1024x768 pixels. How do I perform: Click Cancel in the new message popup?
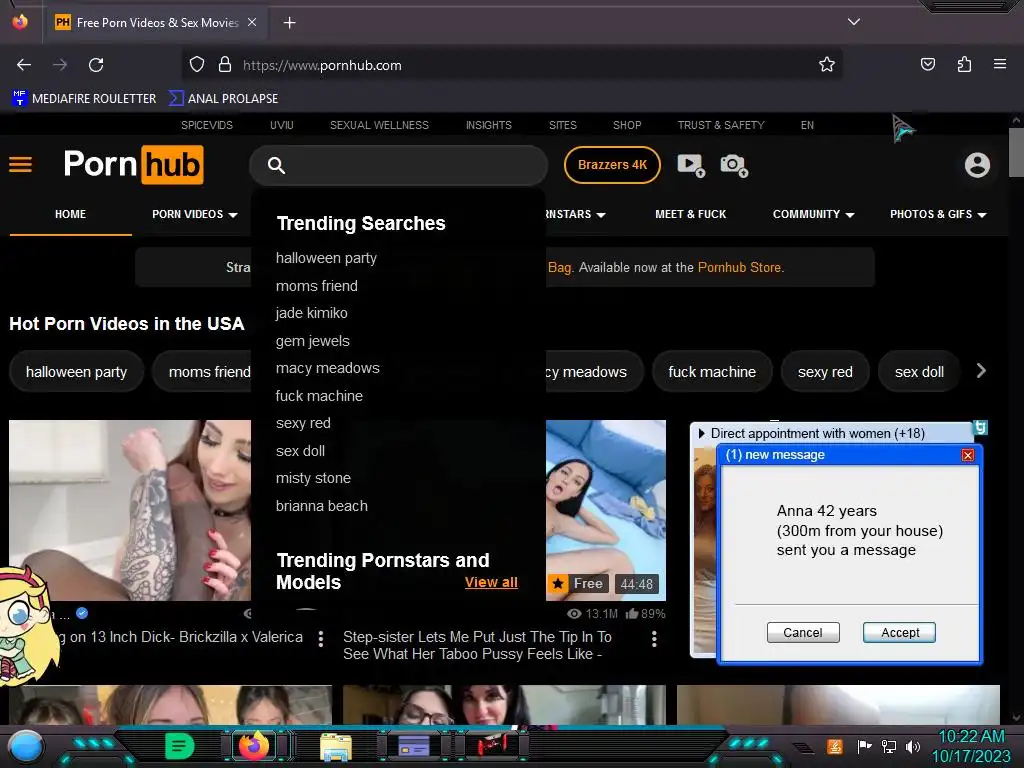point(803,632)
